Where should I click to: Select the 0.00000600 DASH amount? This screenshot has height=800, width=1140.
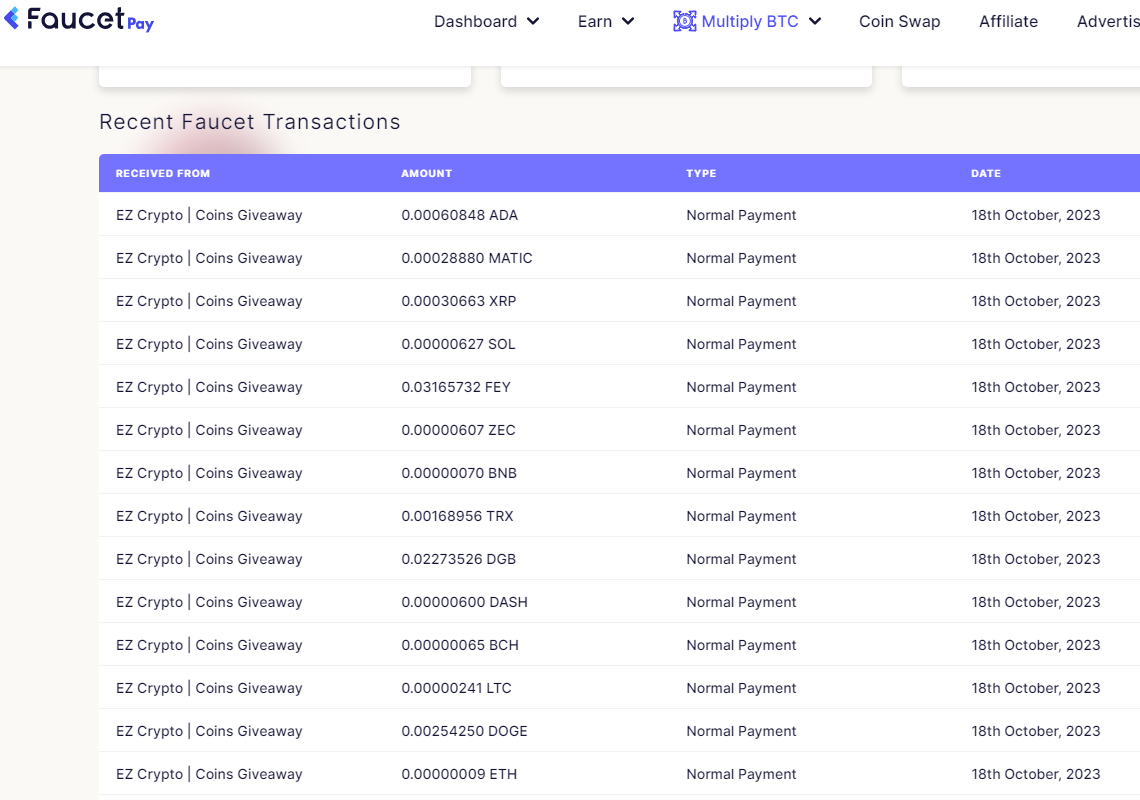465,601
